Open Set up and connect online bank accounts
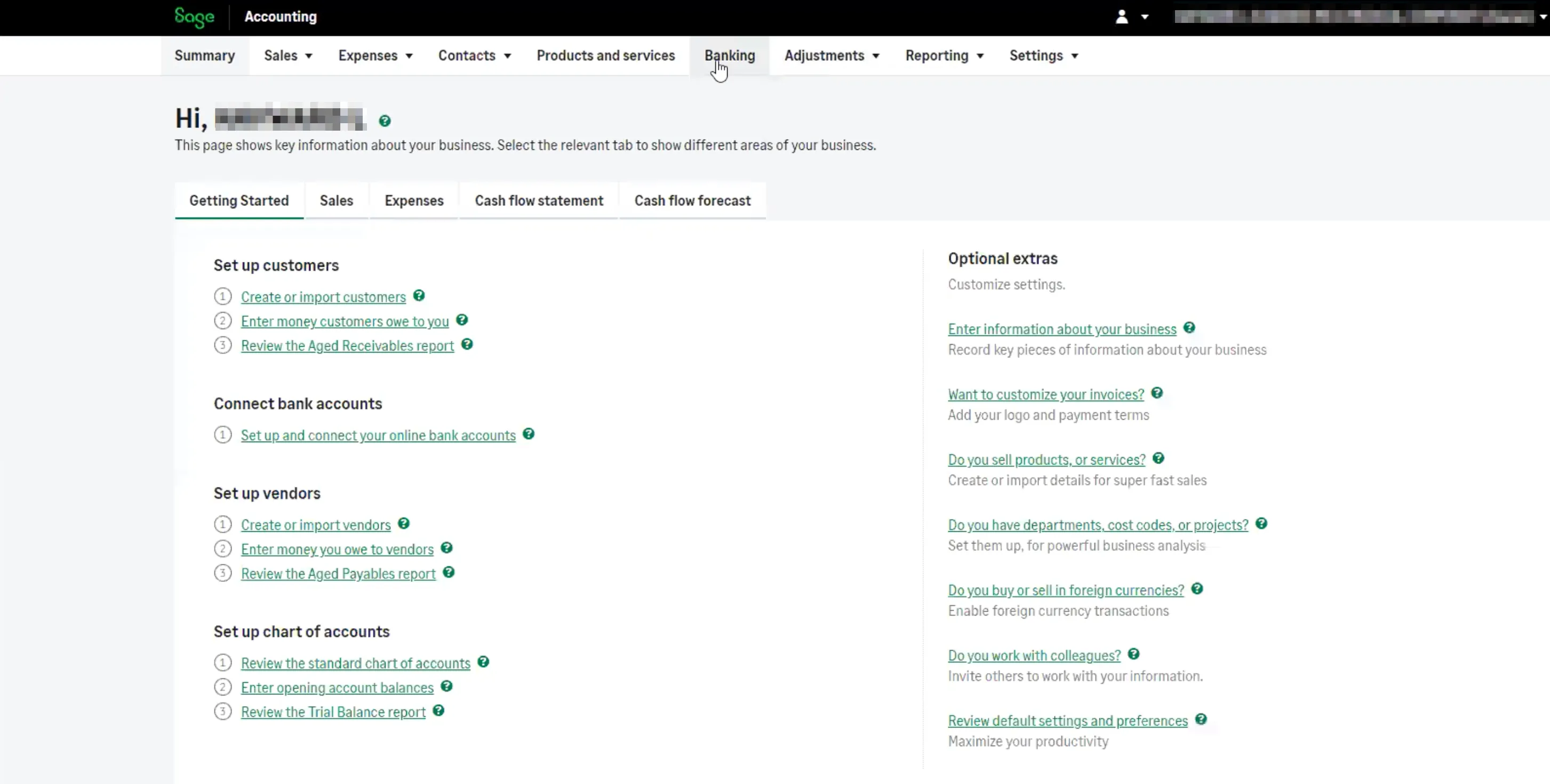 pyautogui.click(x=379, y=436)
